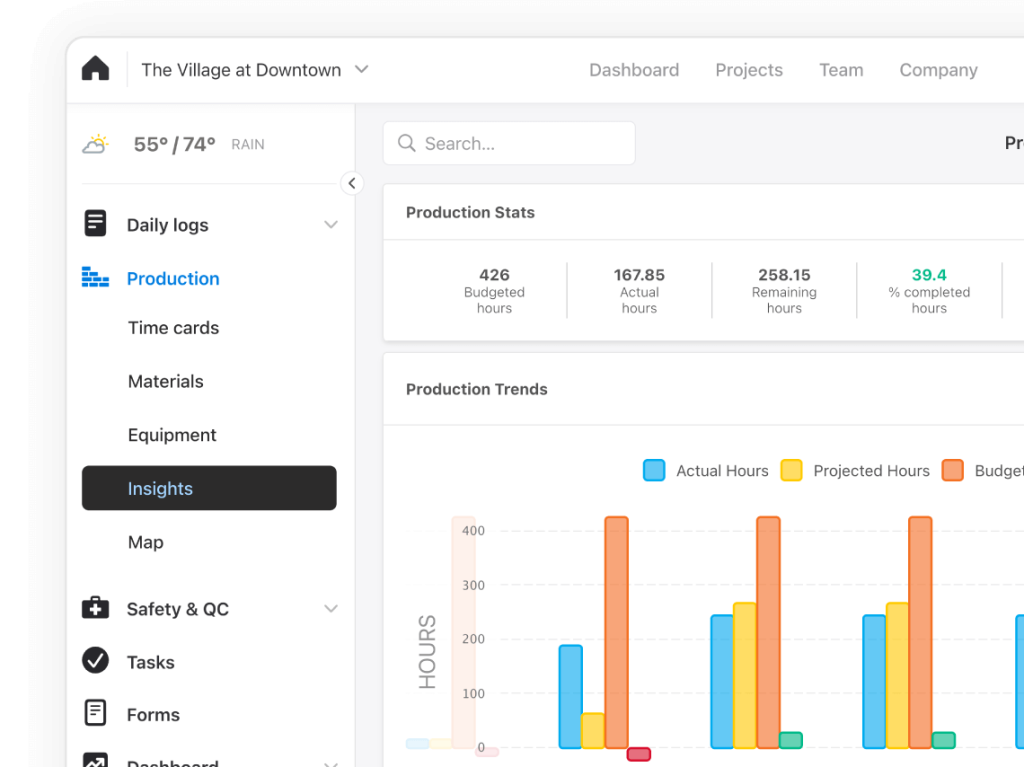
Task: Click the magnifier search icon
Action: click(x=407, y=143)
